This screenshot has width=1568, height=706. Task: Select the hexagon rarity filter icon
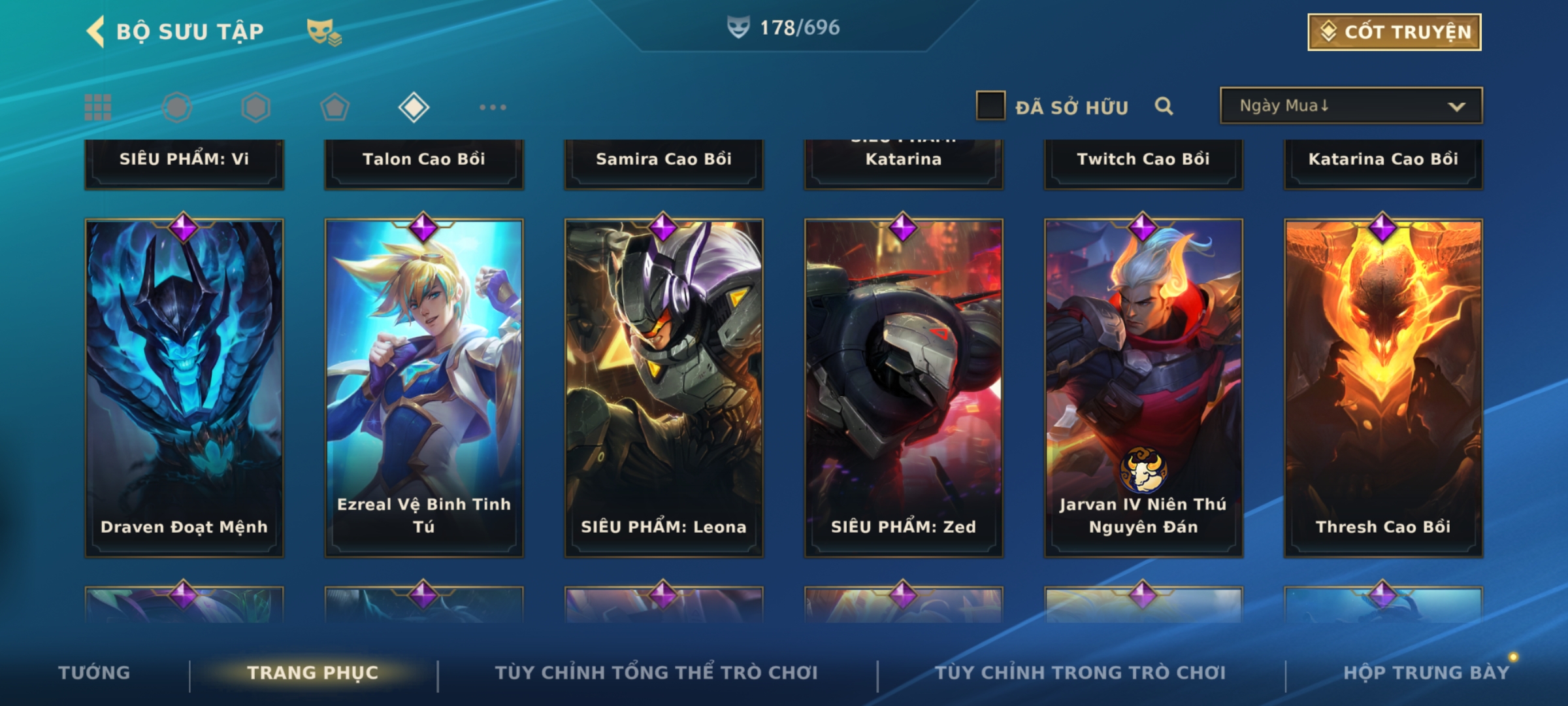point(255,107)
